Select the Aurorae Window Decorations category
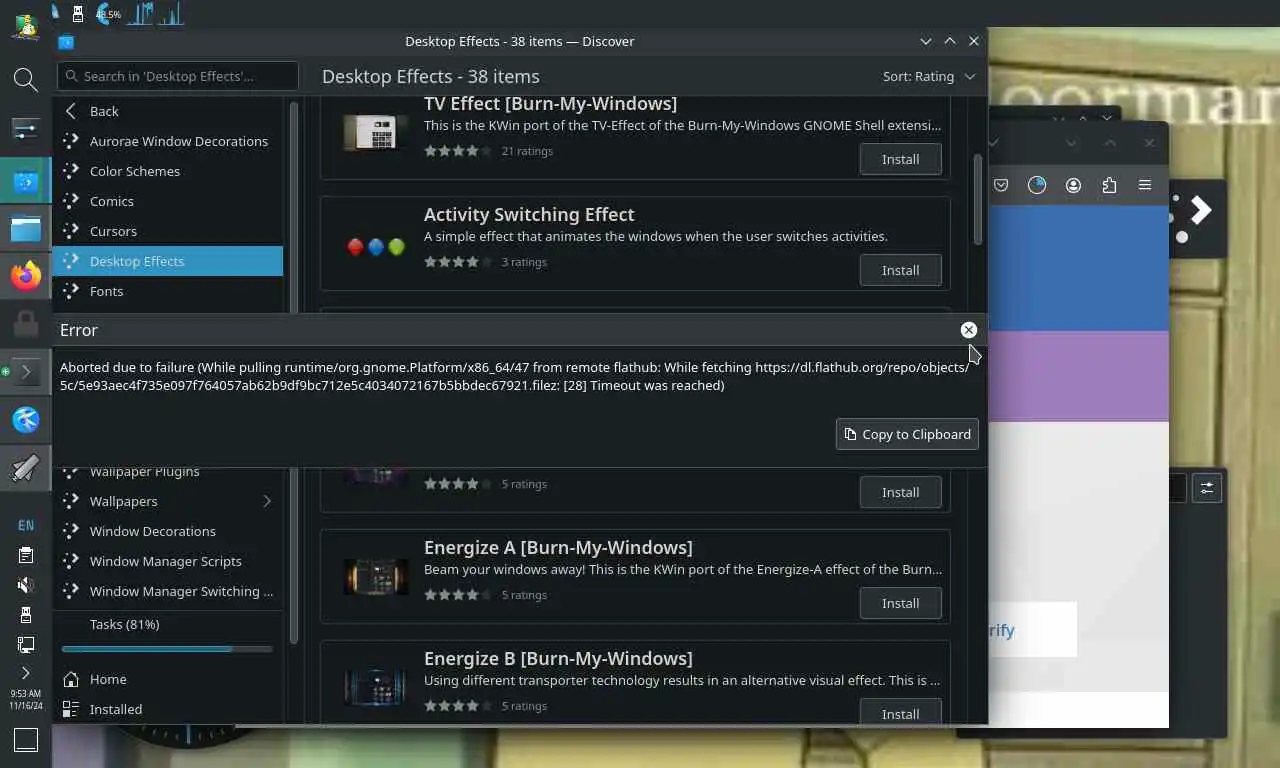Image resolution: width=1280 pixels, height=768 pixels. [x=167, y=141]
